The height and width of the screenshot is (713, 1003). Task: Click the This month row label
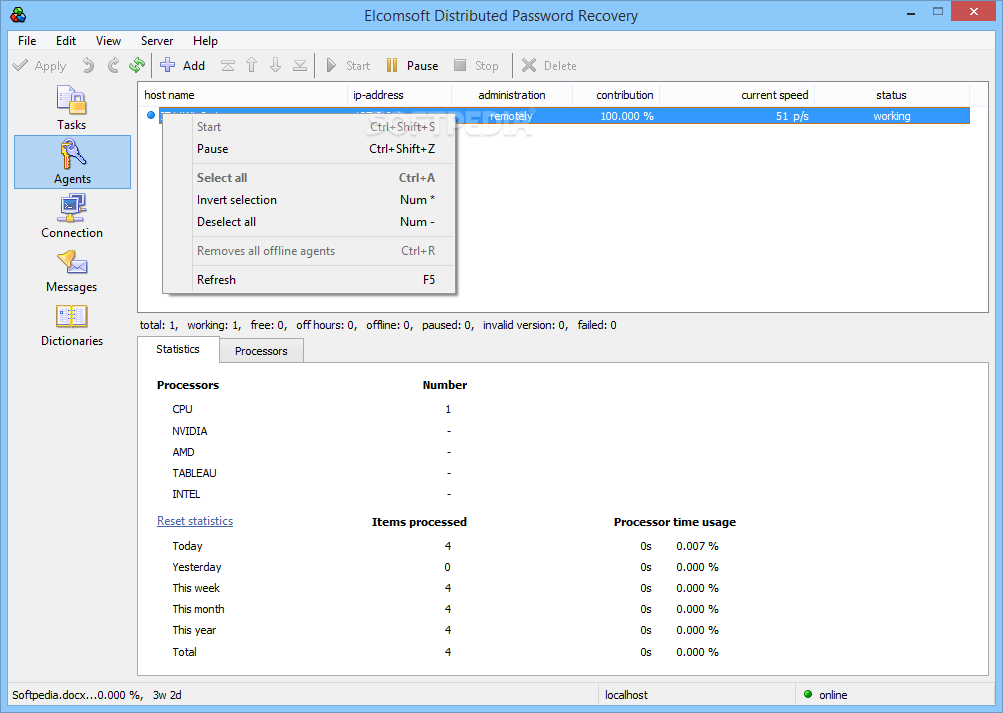[198, 609]
